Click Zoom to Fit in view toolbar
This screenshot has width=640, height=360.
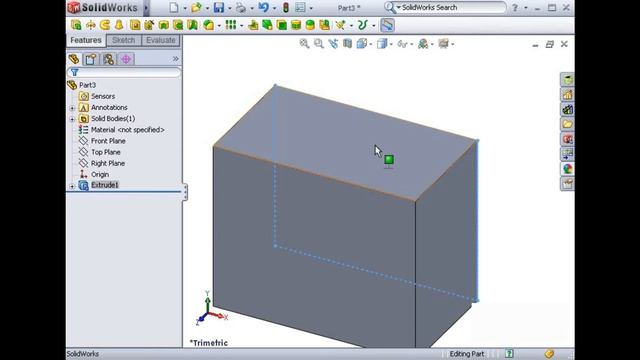pyautogui.click(x=304, y=44)
